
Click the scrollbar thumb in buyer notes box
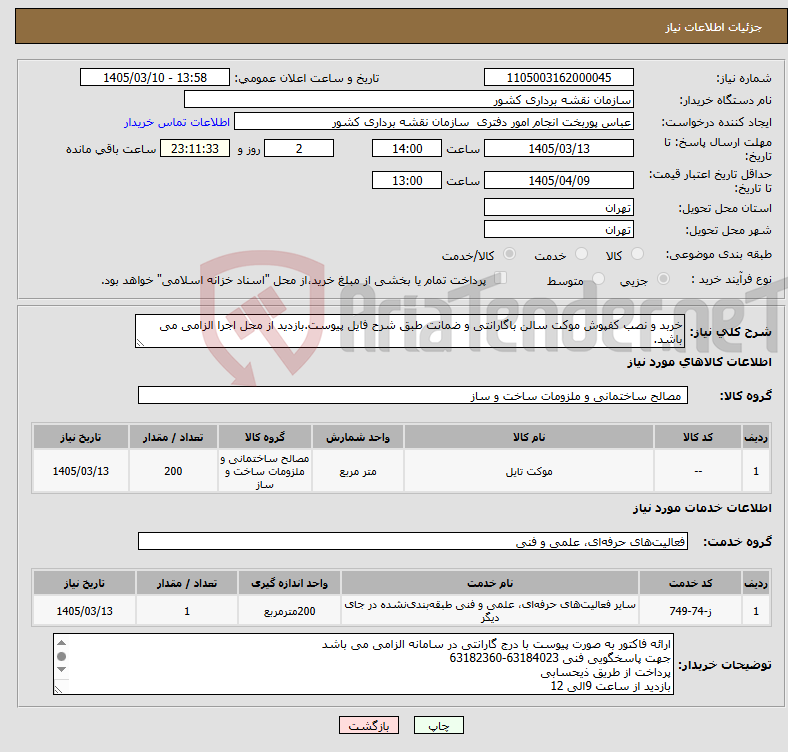pos(61,656)
